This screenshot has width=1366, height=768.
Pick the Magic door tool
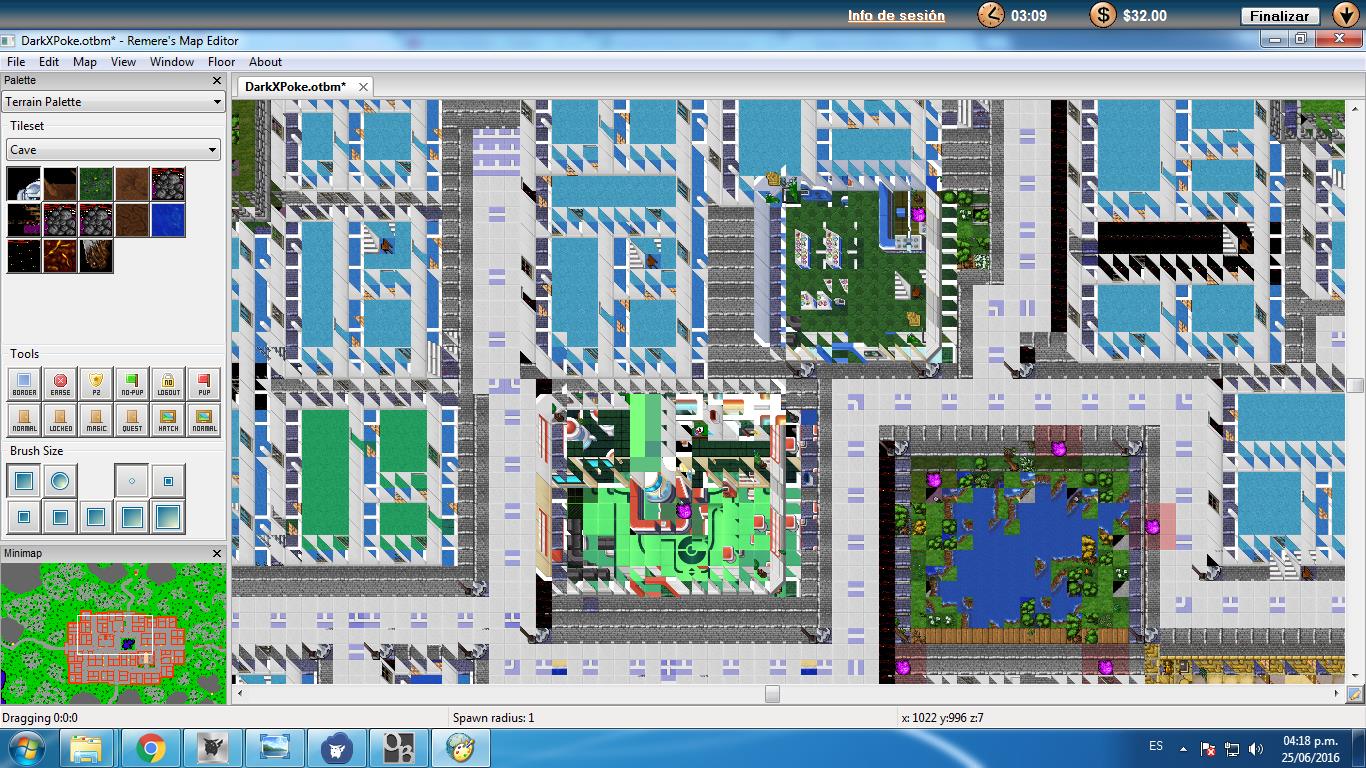point(96,420)
